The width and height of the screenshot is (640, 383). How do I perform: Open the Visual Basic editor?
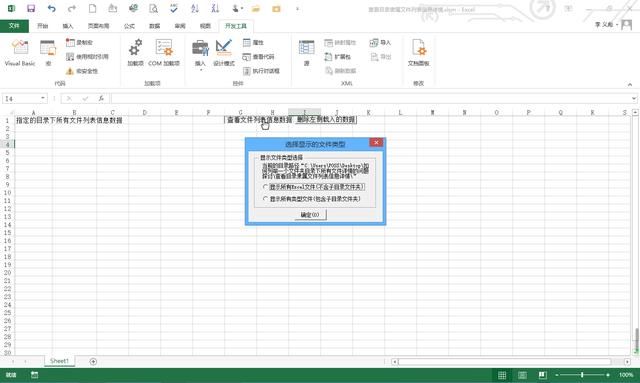click(20, 53)
